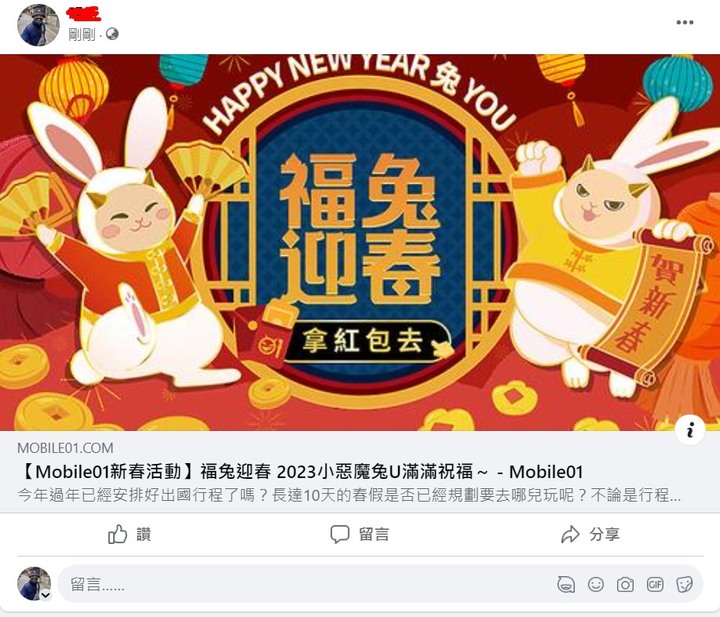Image resolution: width=720 pixels, height=617 pixels.
Task: Attach a photo with camera icon
Action: [625, 584]
